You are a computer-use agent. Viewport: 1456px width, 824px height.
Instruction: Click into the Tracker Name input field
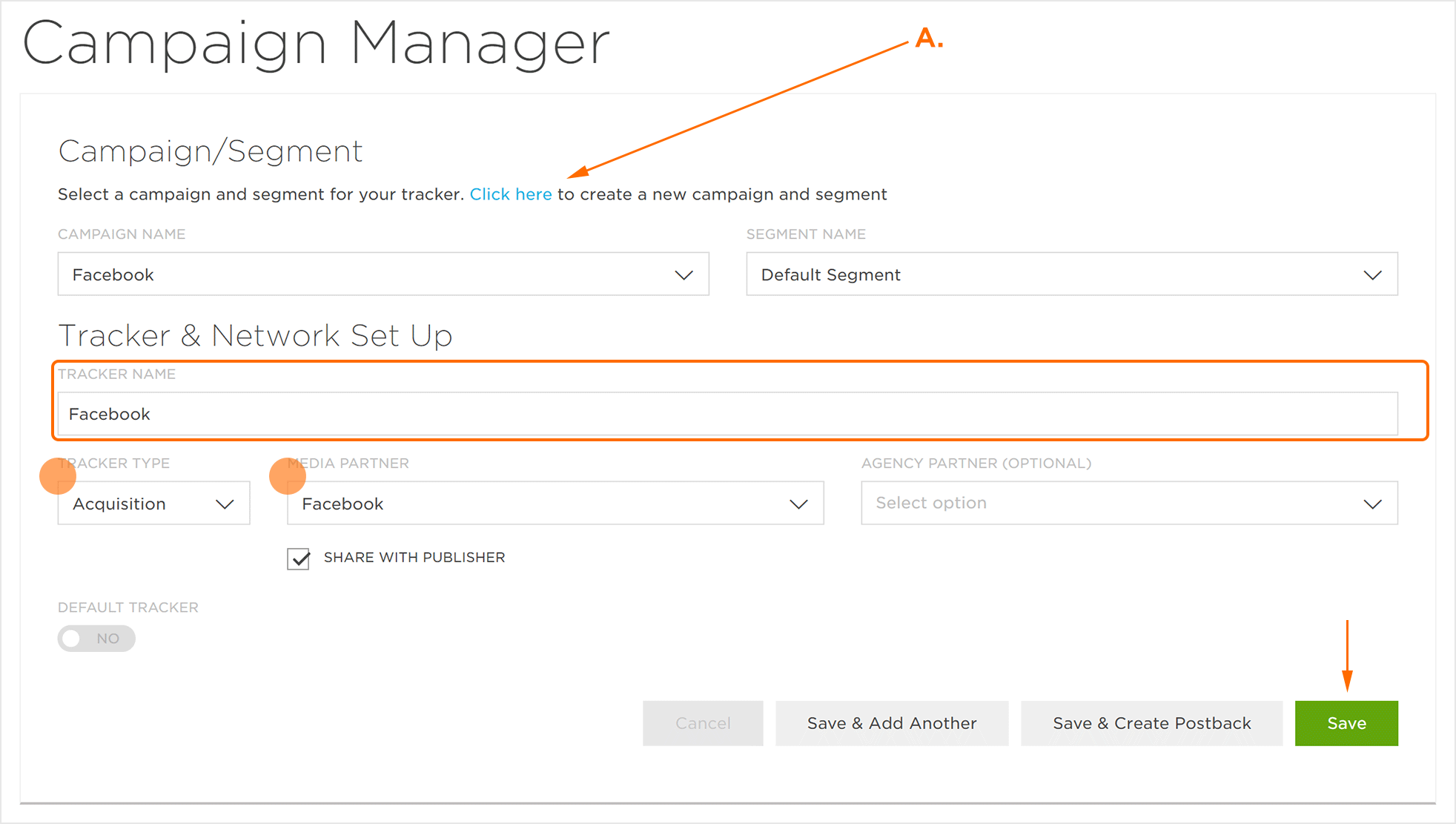(727, 414)
